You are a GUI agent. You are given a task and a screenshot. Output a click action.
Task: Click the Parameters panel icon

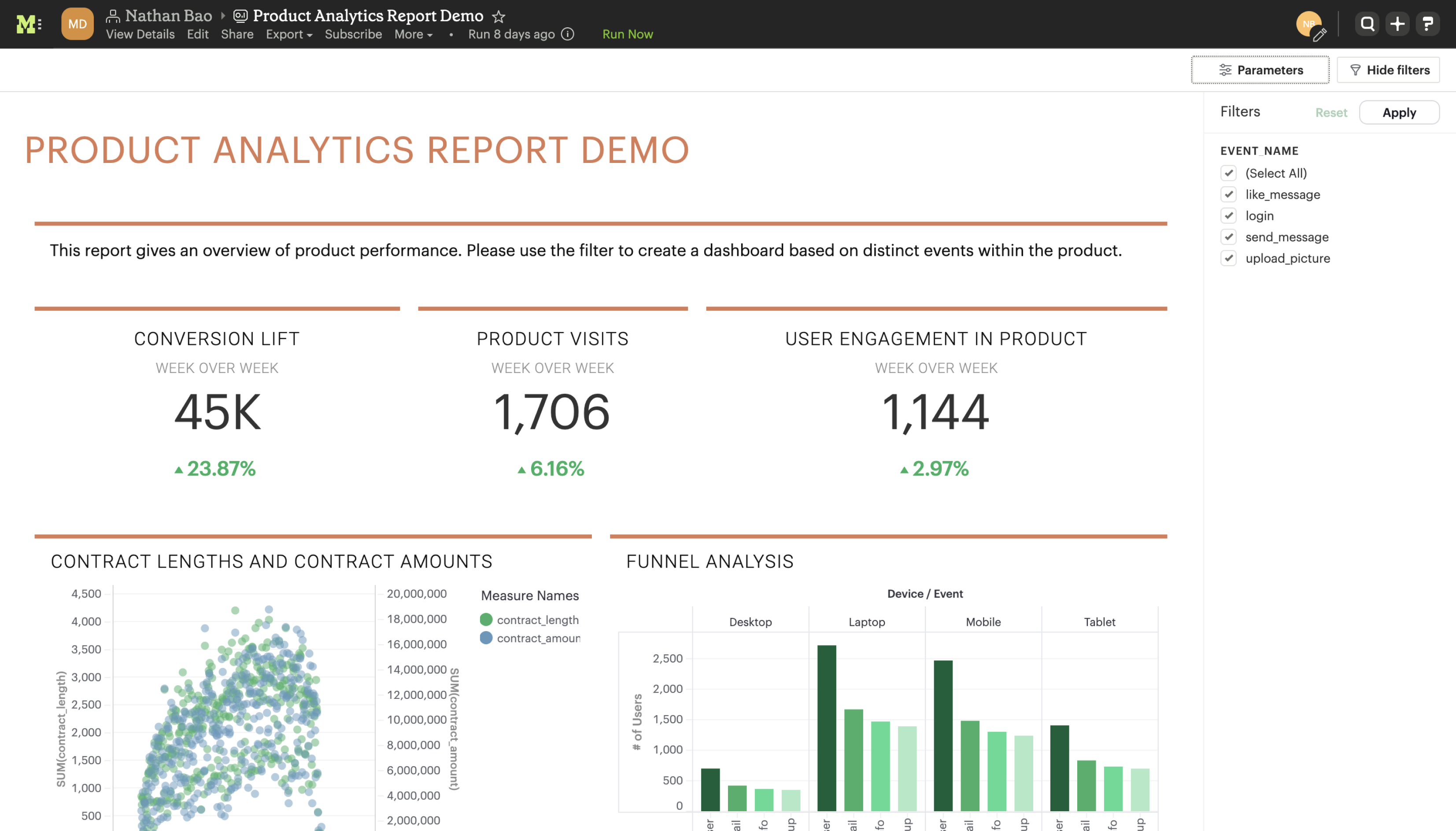tap(1225, 70)
